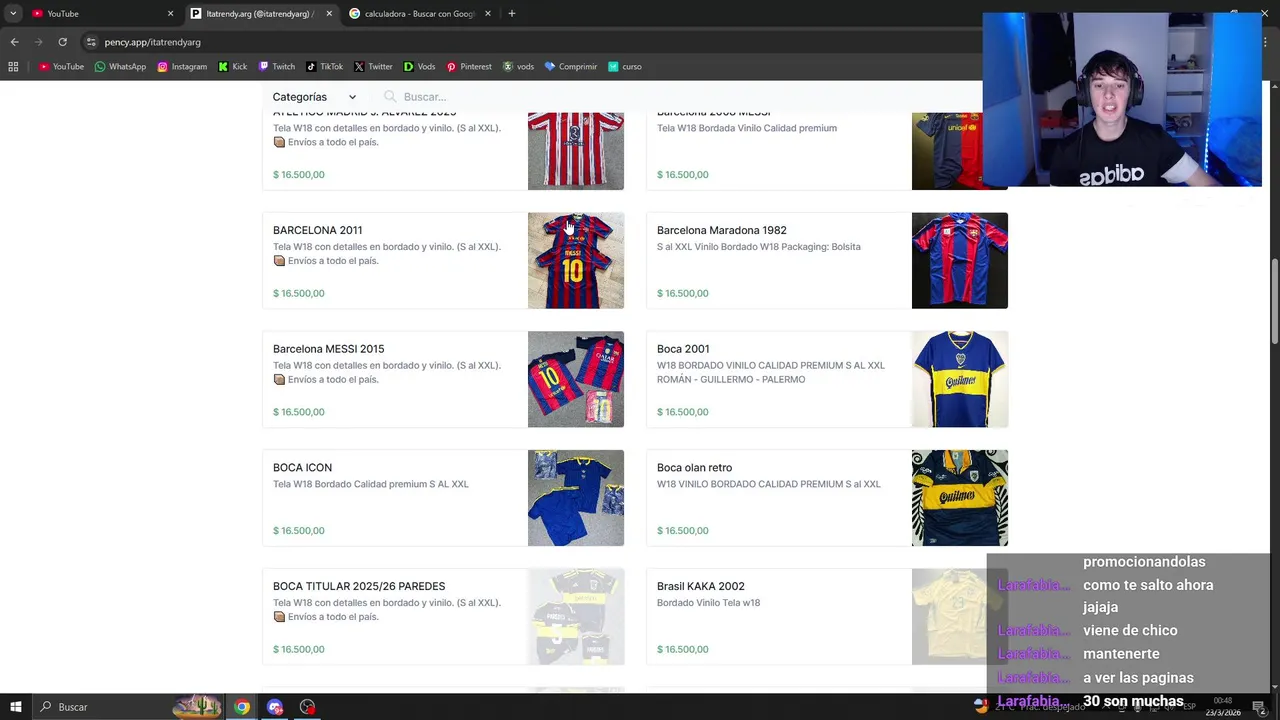The image size is (1280, 720).
Task: Open the Boca olan retro product title
Action: (x=695, y=468)
